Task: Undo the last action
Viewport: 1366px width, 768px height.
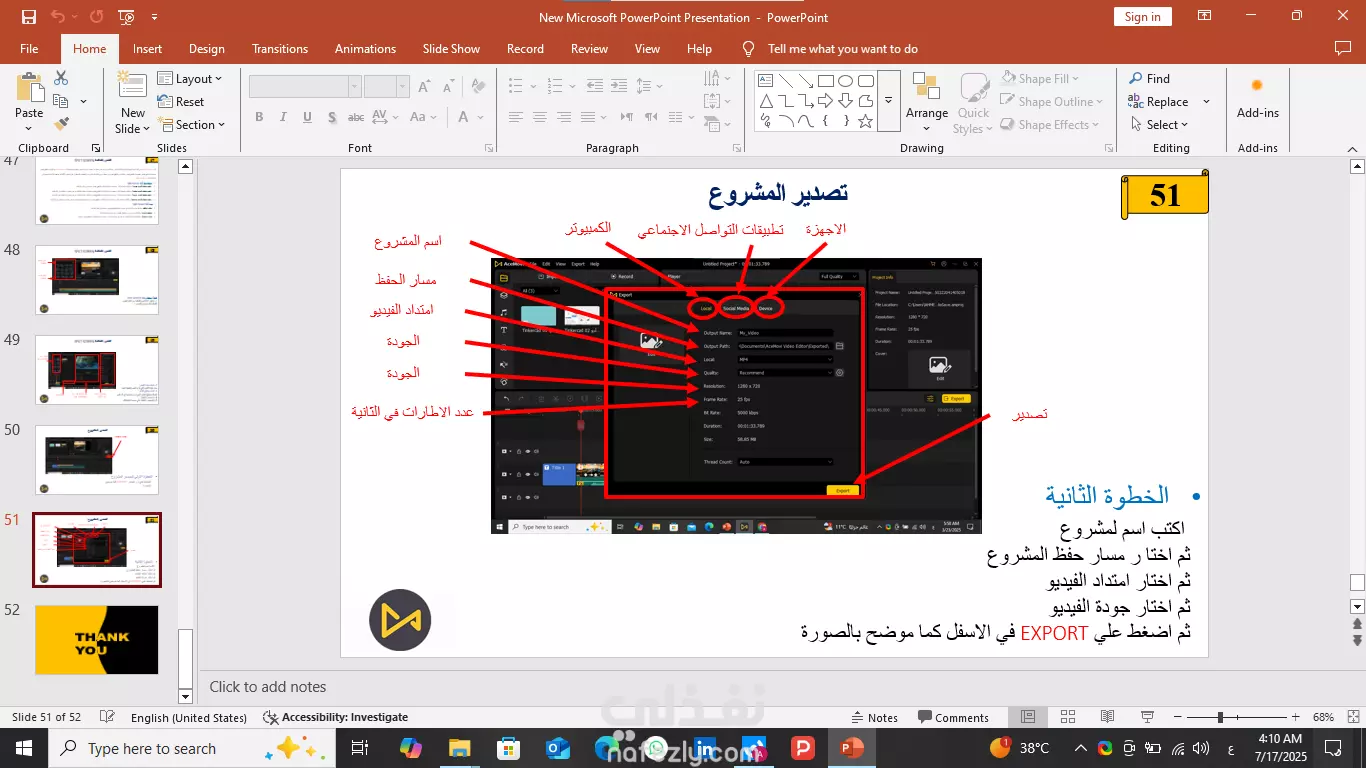Action: 58,17
